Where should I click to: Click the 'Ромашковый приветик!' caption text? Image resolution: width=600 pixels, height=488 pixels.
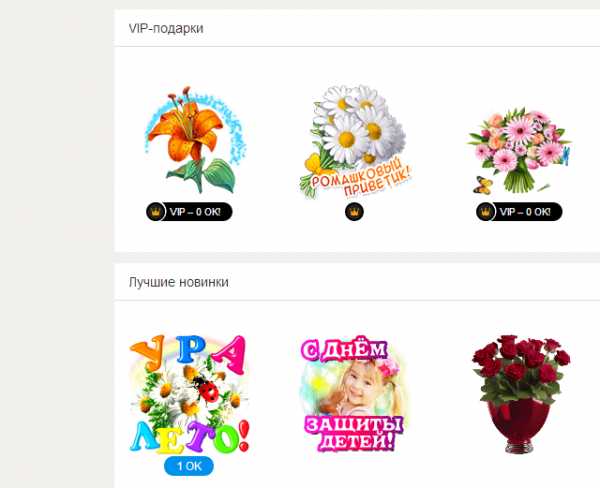tap(360, 177)
